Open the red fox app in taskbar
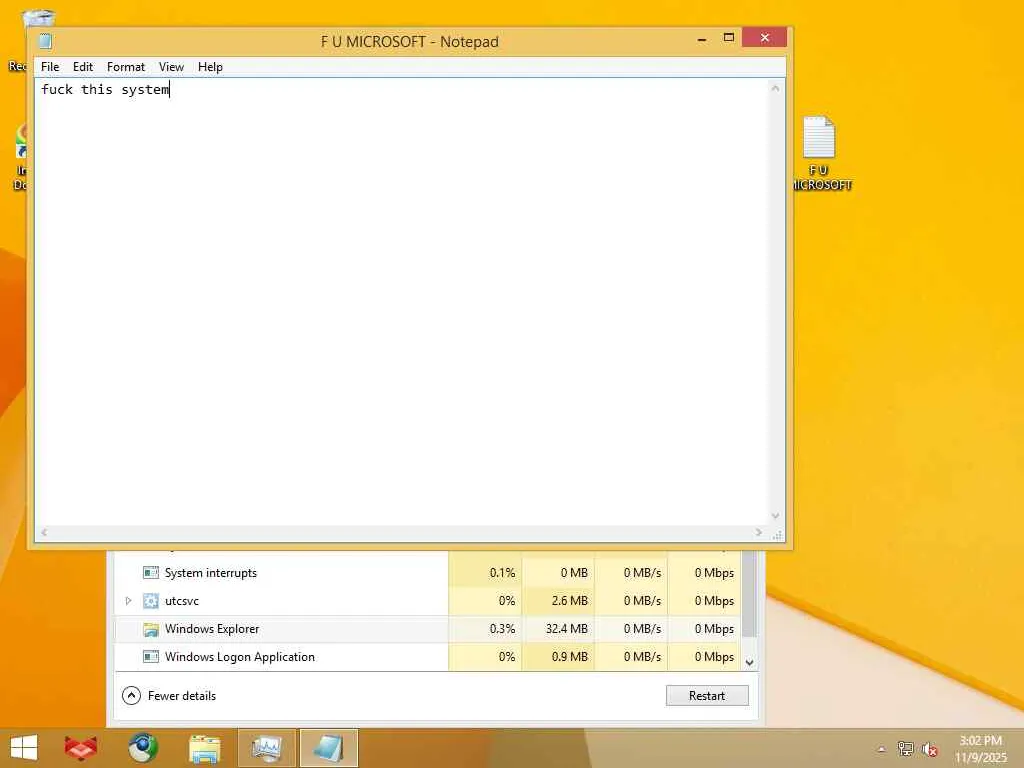The image size is (1024, 768). [x=80, y=748]
